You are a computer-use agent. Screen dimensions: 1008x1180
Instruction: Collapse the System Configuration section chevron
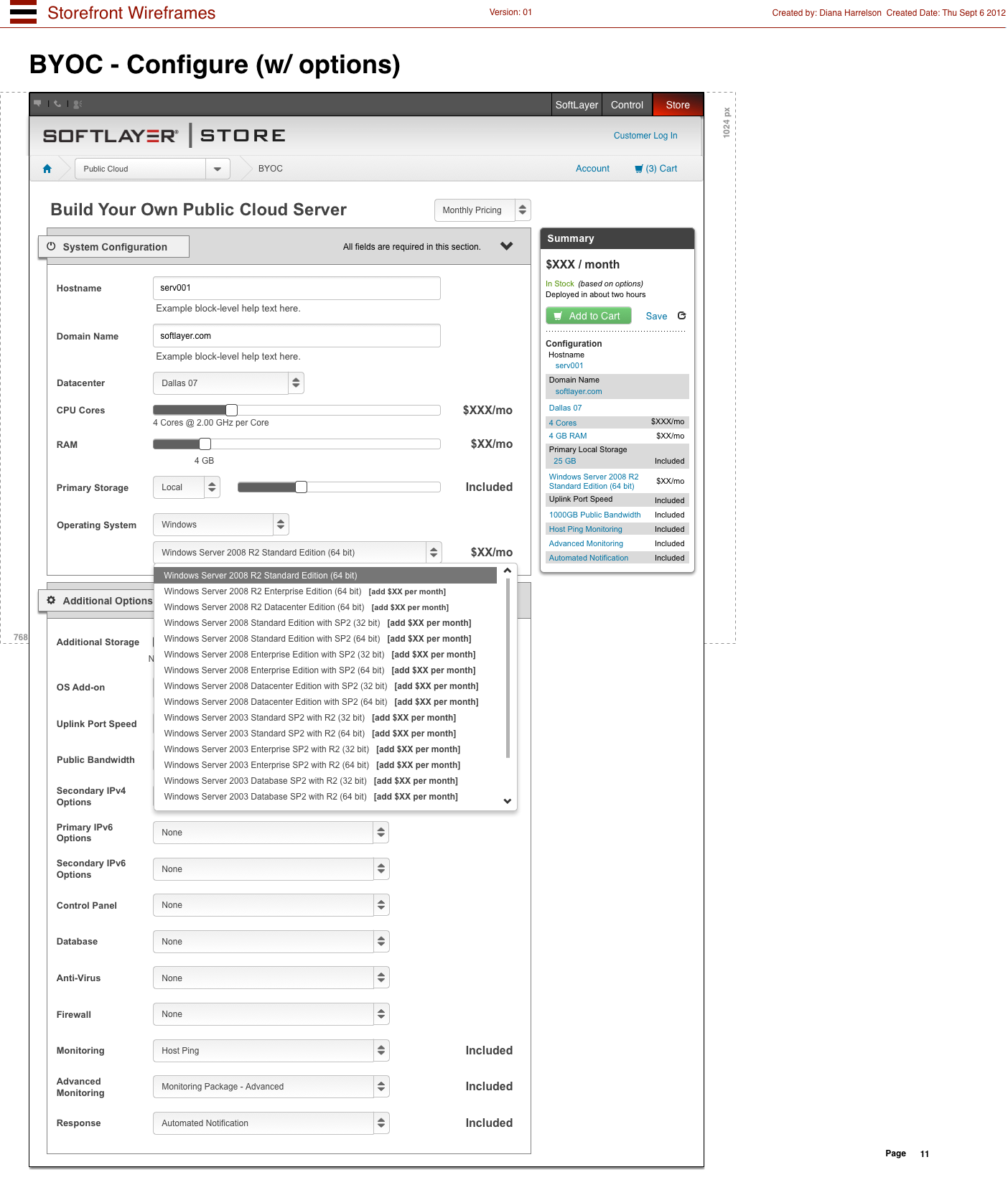tap(507, 246)
